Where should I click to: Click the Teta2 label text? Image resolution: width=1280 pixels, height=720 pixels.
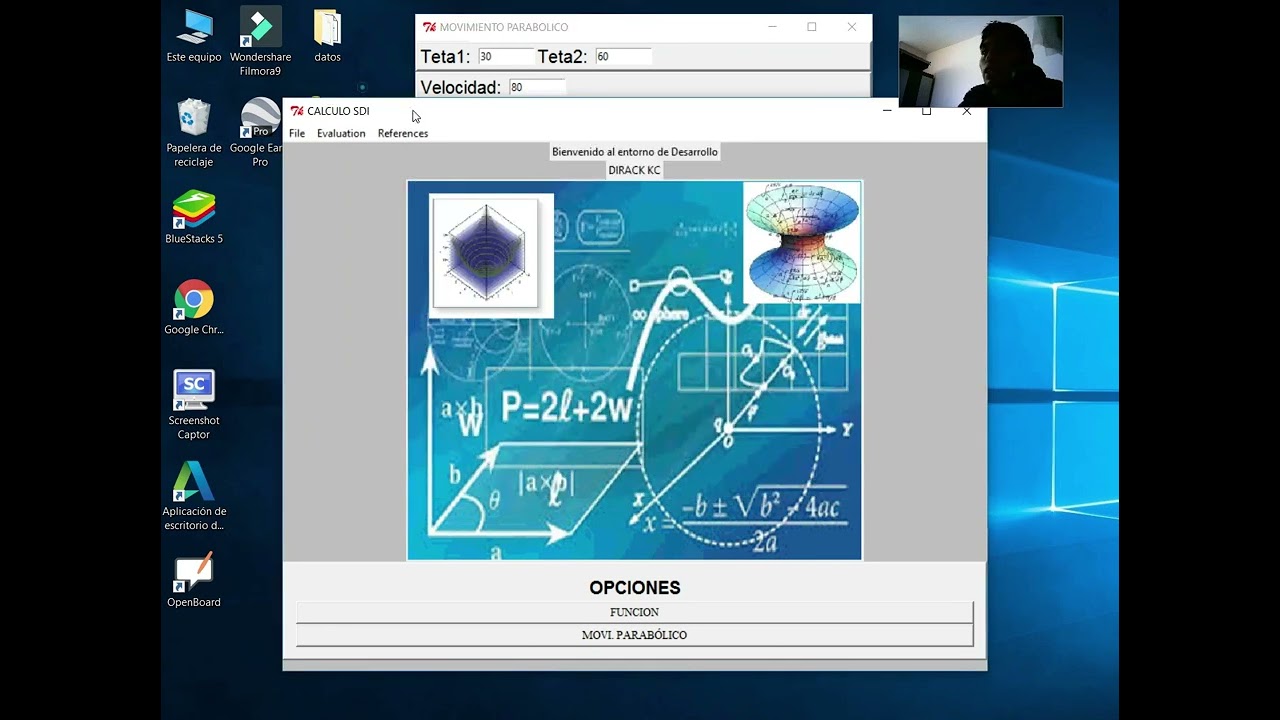(563, 57)
